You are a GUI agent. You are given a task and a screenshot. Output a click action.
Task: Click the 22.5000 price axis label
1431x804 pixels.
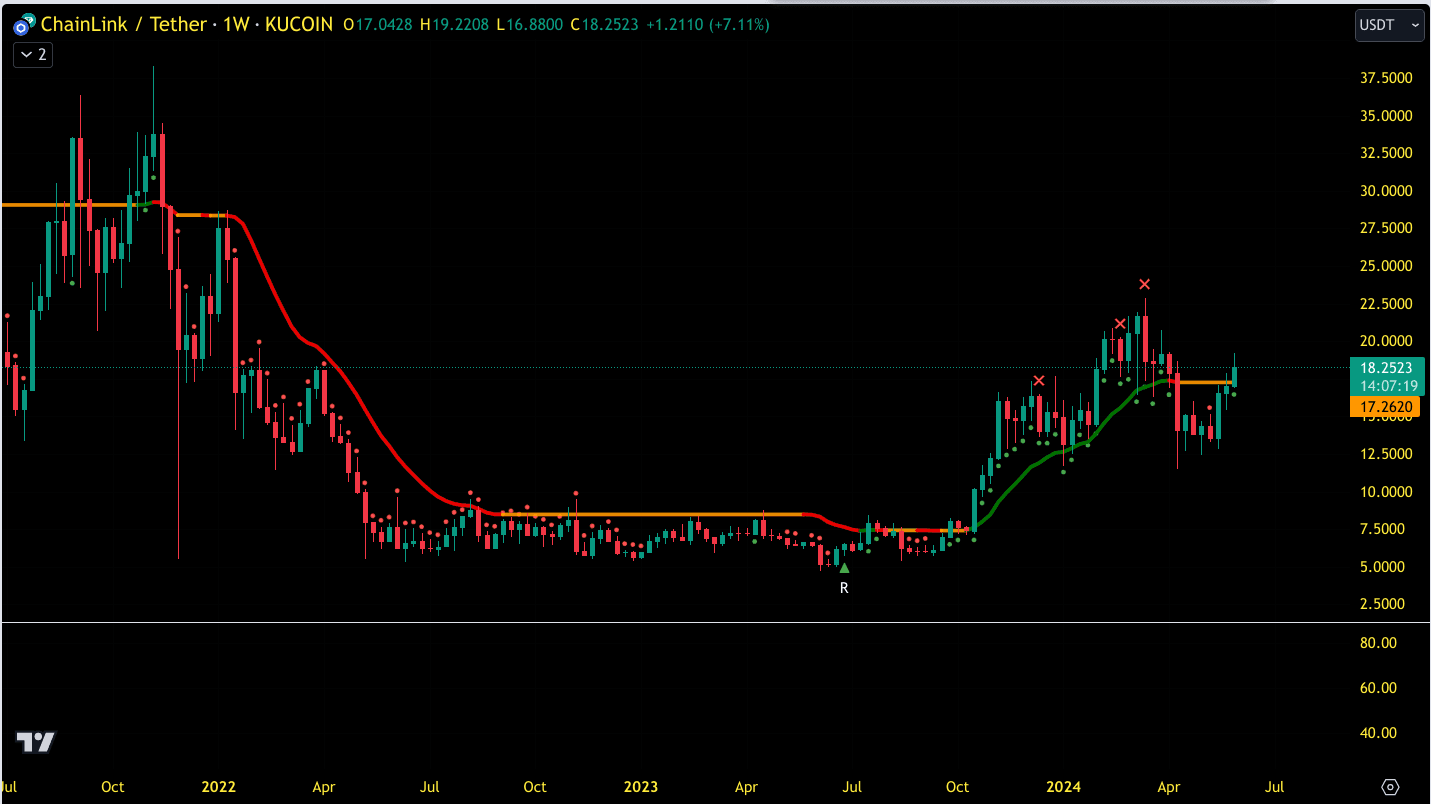[1386, 304]
